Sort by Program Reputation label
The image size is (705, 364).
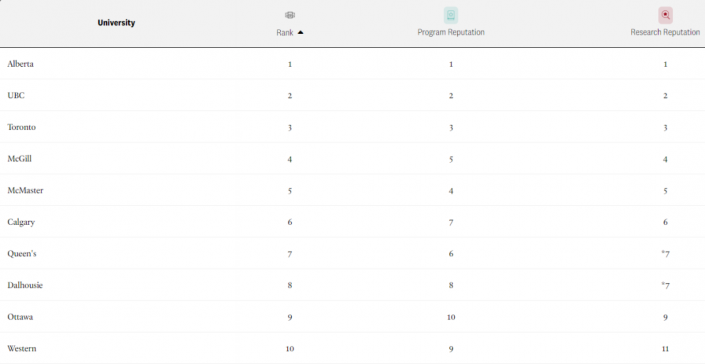point(451,32)
